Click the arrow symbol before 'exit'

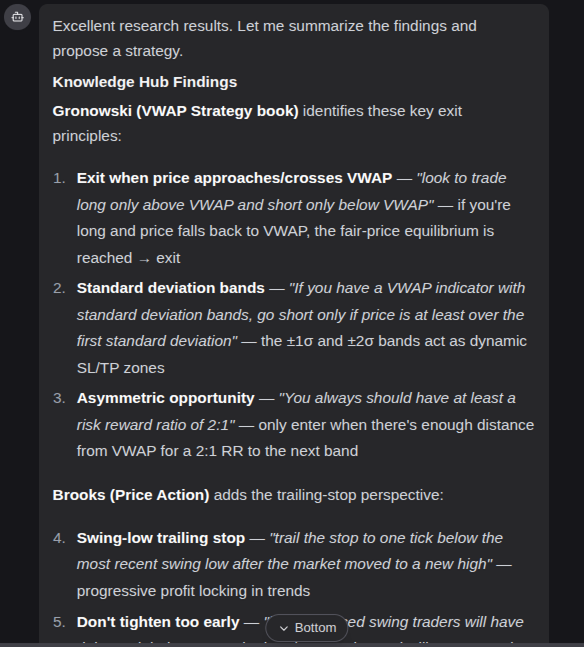pos(144,260)
